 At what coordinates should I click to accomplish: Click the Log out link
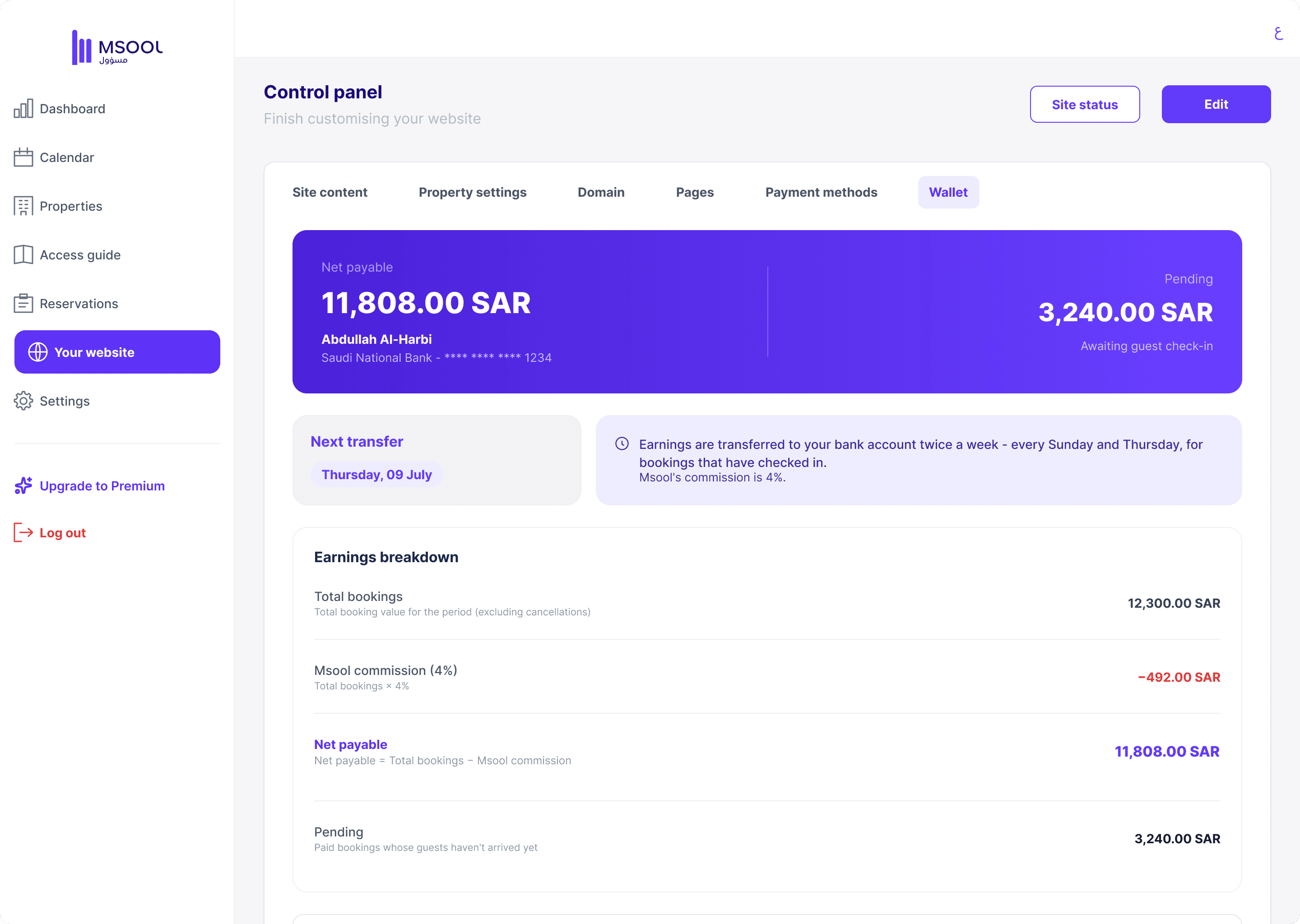63,533
